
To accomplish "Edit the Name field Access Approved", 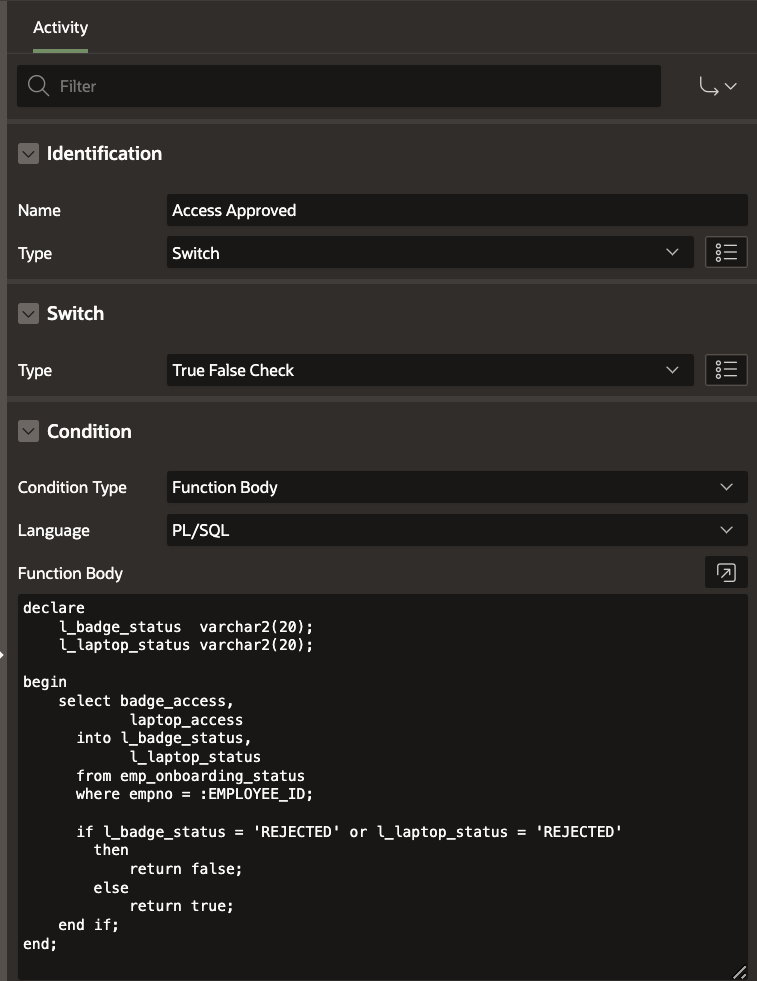I will pyautogui.click(x=457, y=210).
